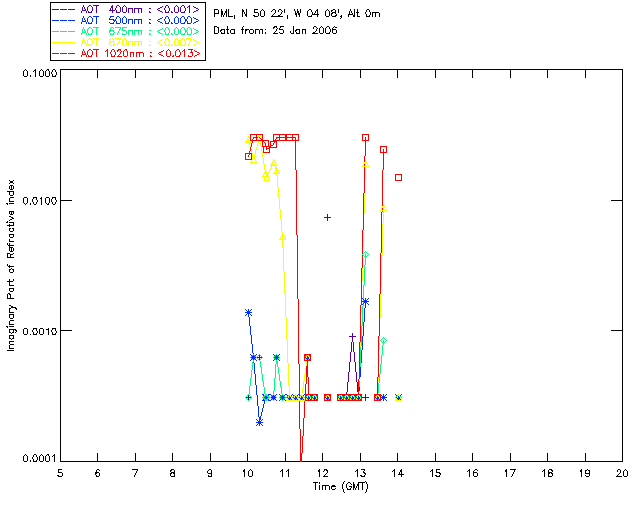Click the x-axis tick label 18

[547, 473]
